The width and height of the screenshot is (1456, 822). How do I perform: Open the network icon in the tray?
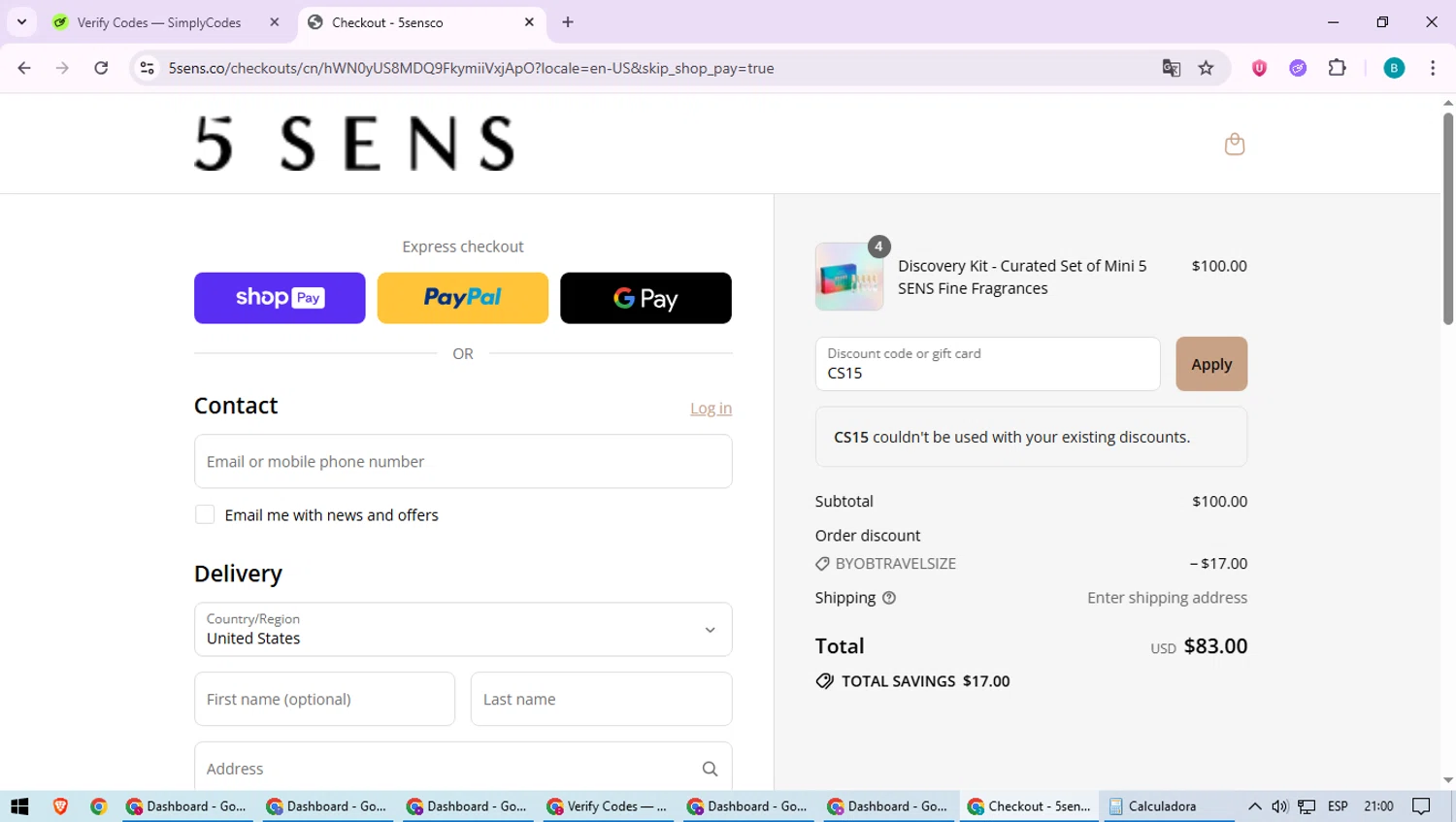point(1307,806)
